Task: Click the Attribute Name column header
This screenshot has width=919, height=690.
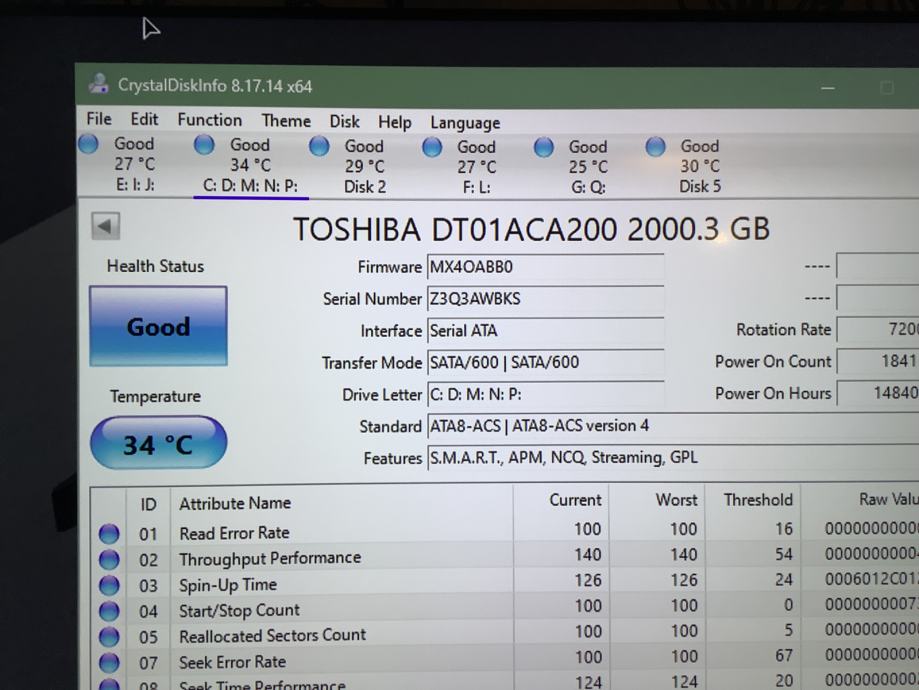Action: pyautogui.click(x=235, y=503)
